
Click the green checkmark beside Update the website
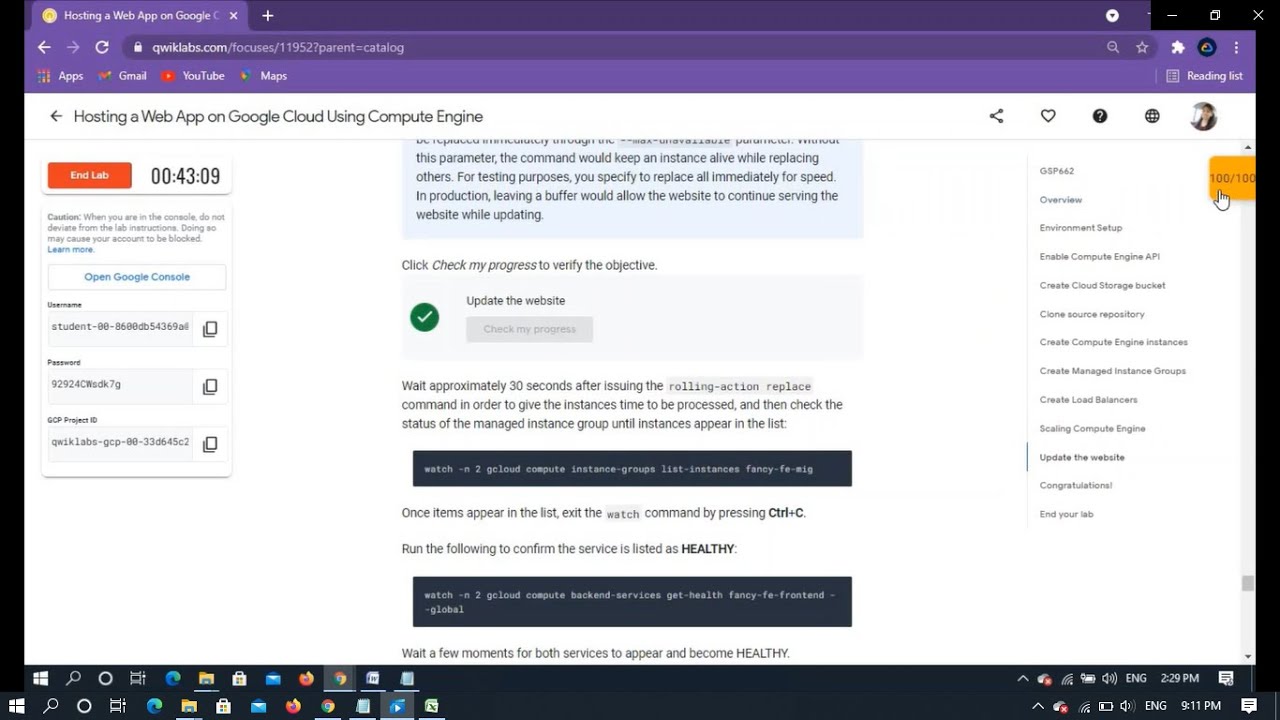click(x=425, y=318)
